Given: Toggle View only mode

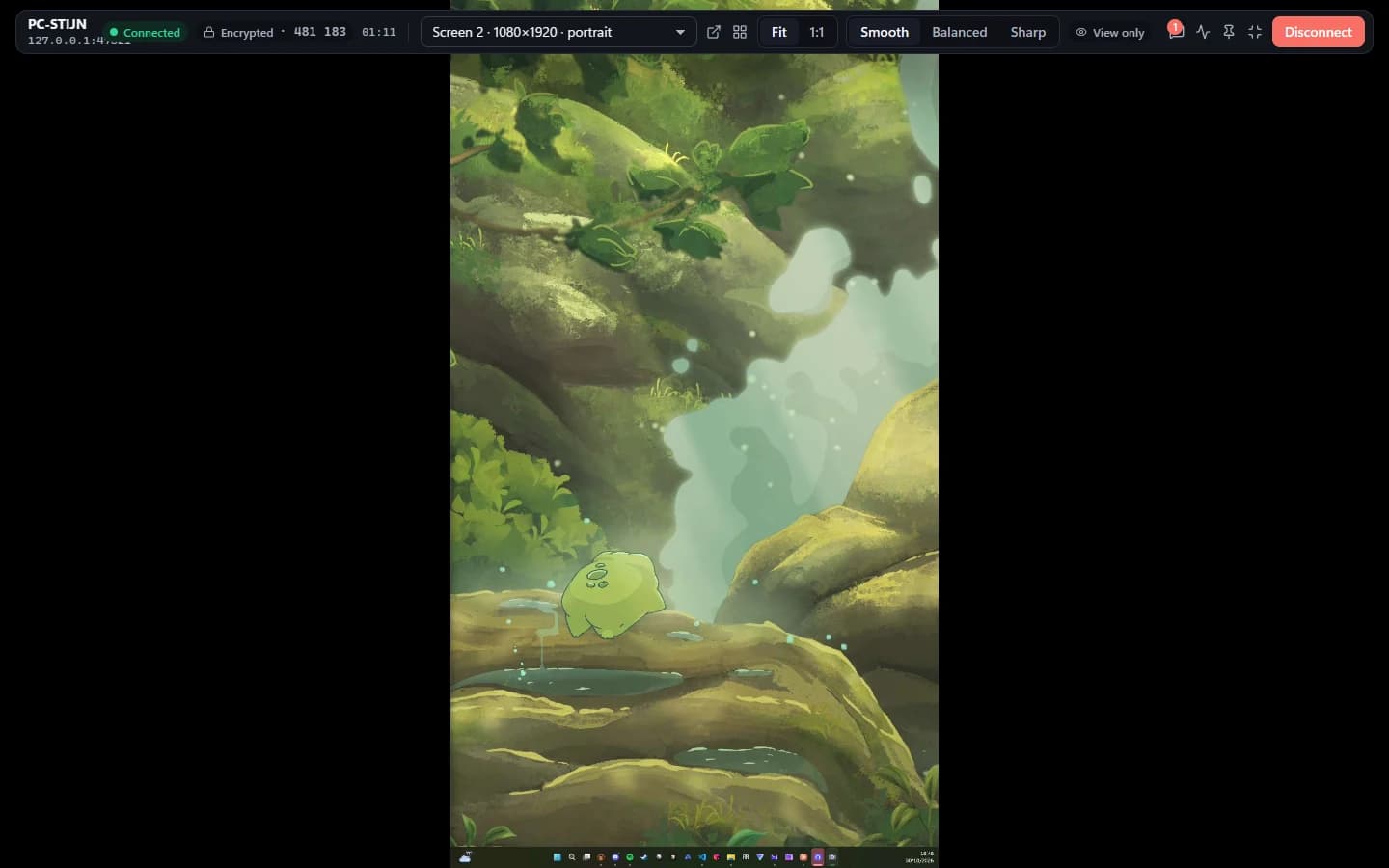Looking at the screenshot, I should 1110,32.
